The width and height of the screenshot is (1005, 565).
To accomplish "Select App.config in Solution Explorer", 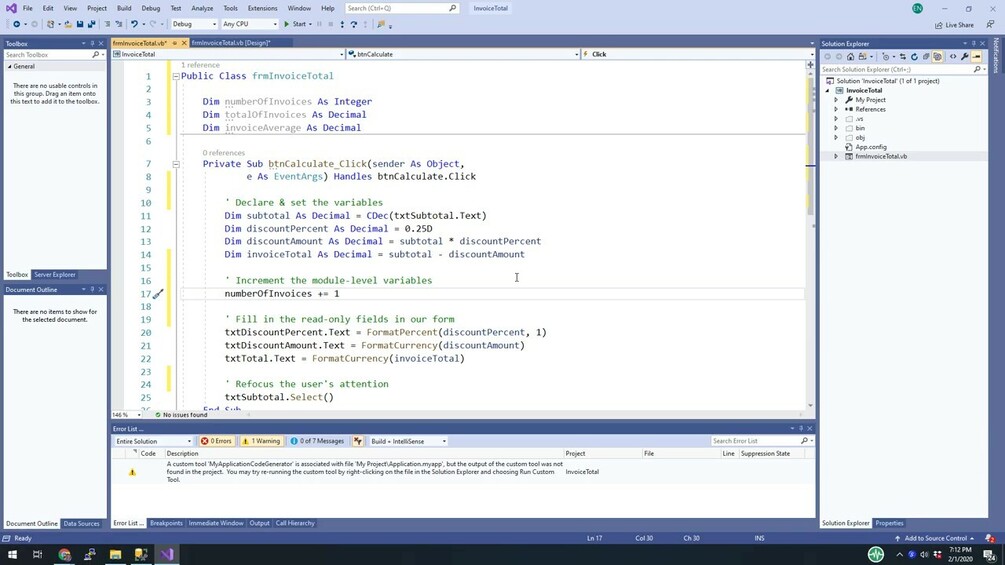I will [x=870, y=147].
